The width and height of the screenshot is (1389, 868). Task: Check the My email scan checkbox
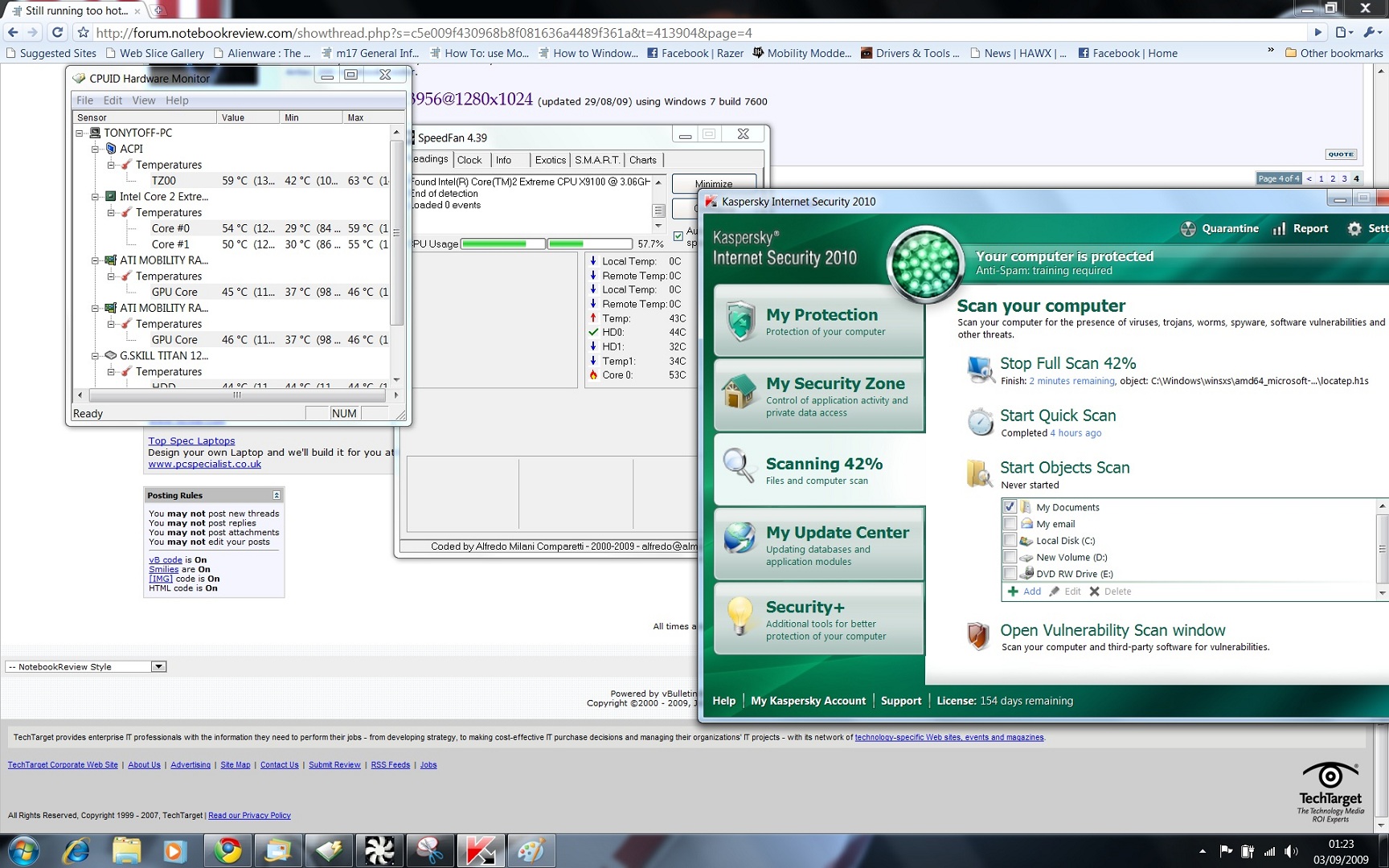(x=1010, y=523)
